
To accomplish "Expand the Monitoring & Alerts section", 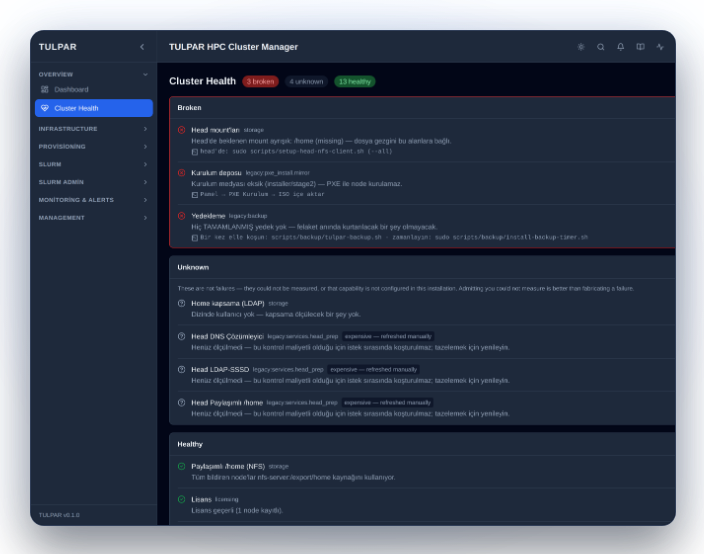I will [x=93, y=200].
